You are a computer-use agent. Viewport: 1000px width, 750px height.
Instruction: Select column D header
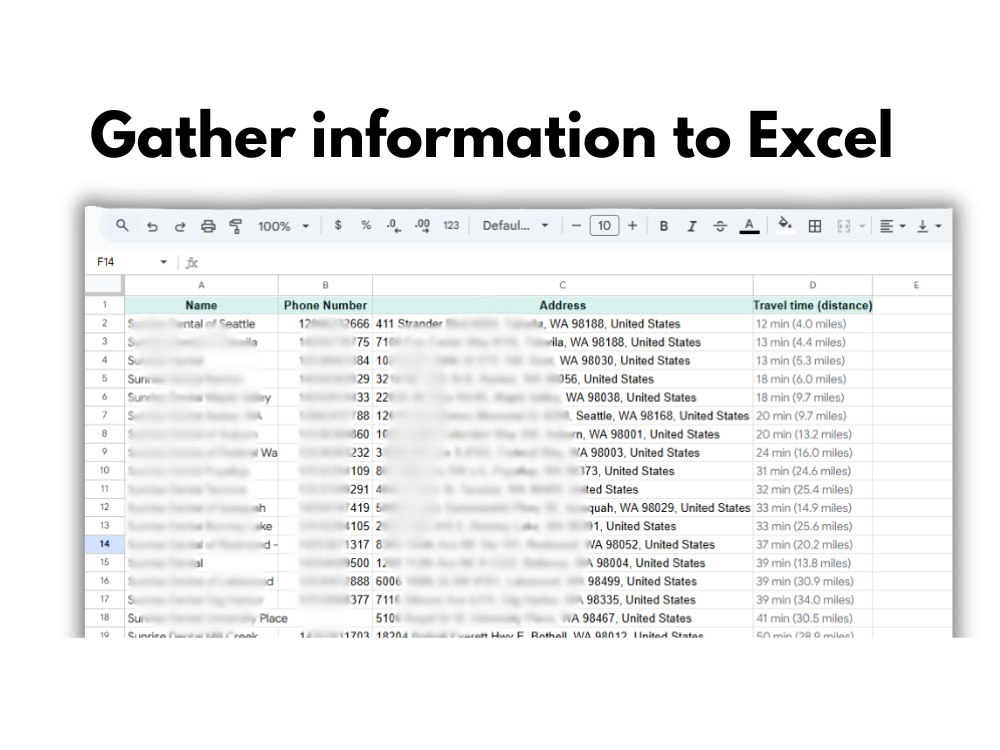pos(812,285)
